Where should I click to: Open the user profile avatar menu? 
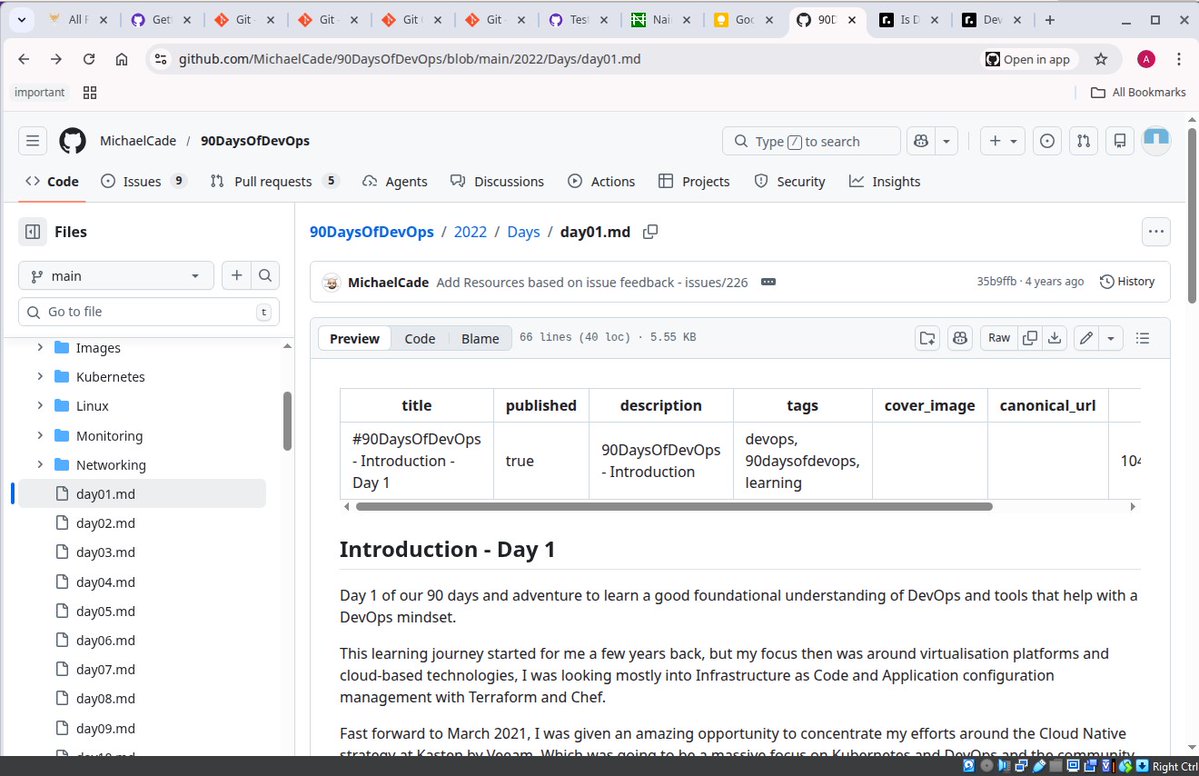point(1156,141)
